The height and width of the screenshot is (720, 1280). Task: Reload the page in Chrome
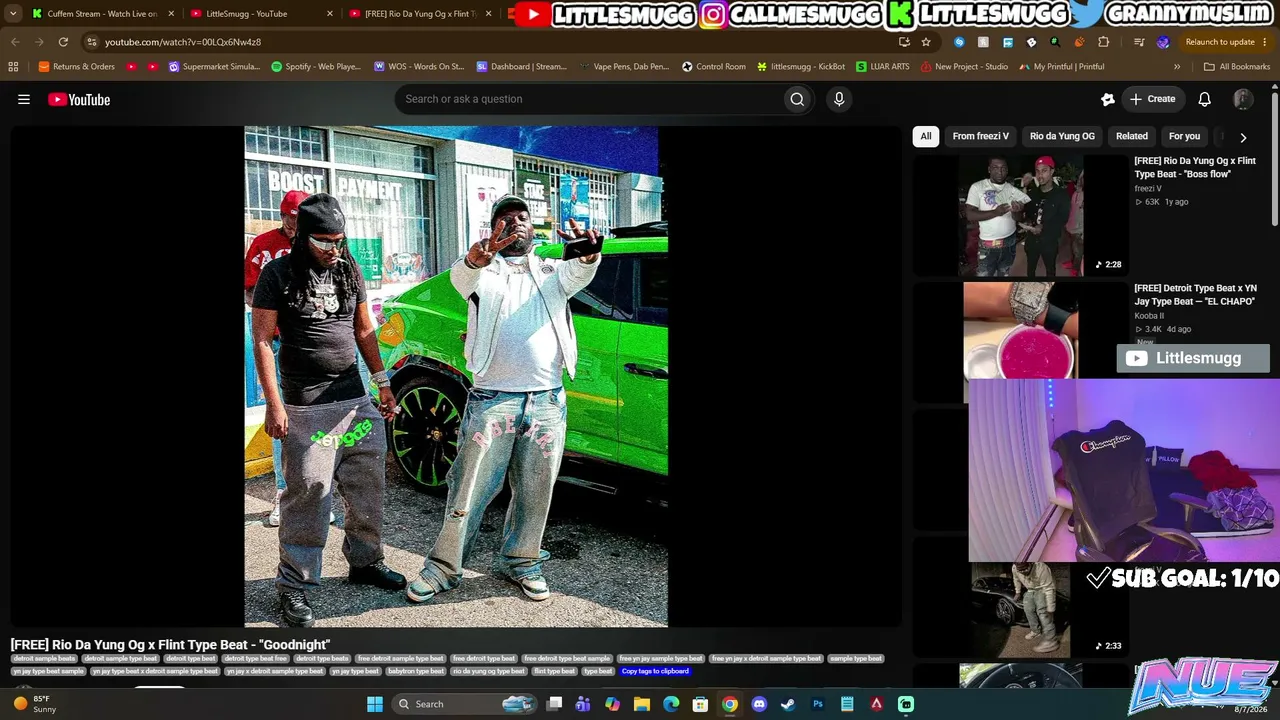click(63, 42)
